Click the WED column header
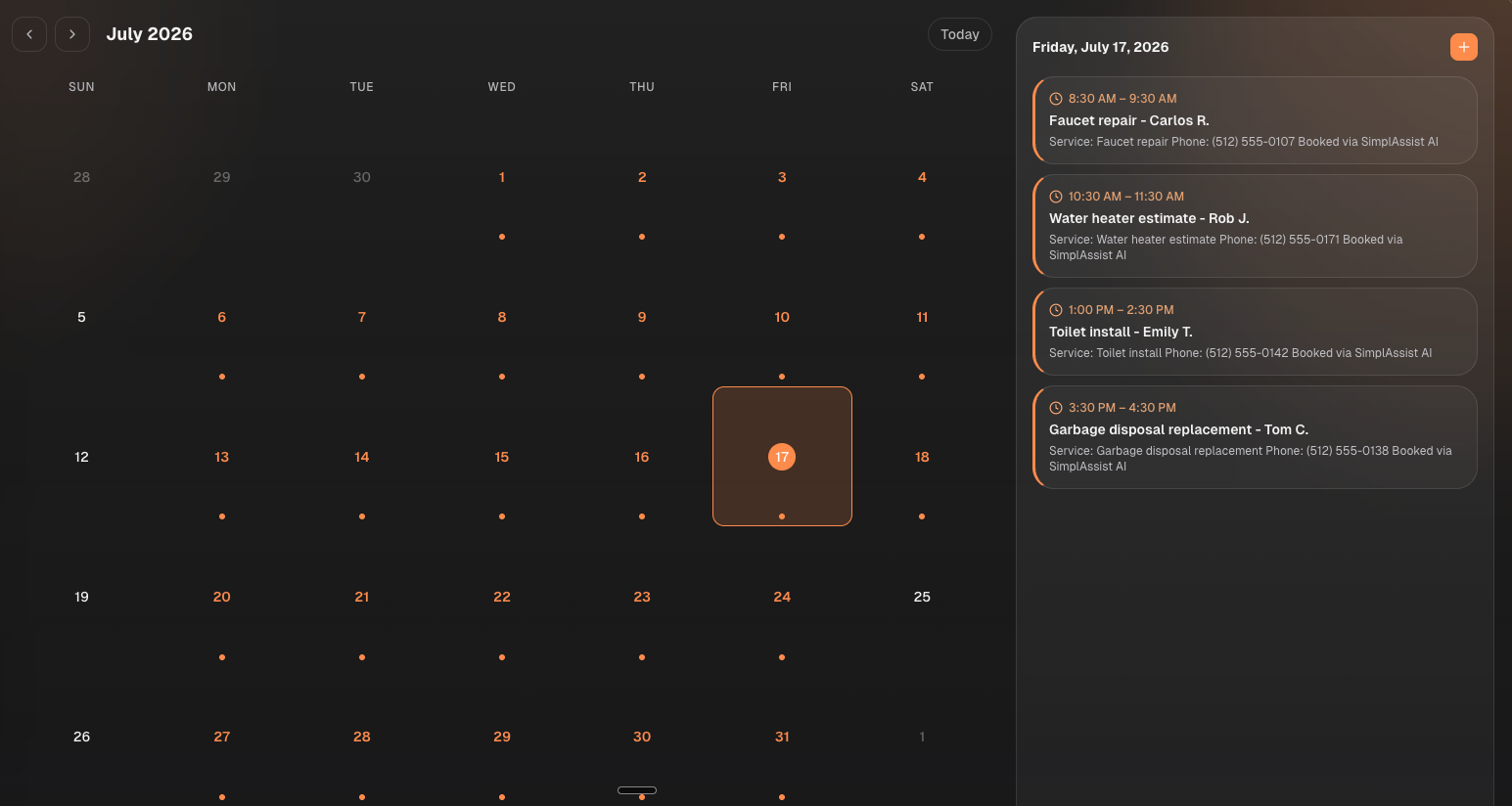The height and width of the screenshot is (806, 1512). 502,87
